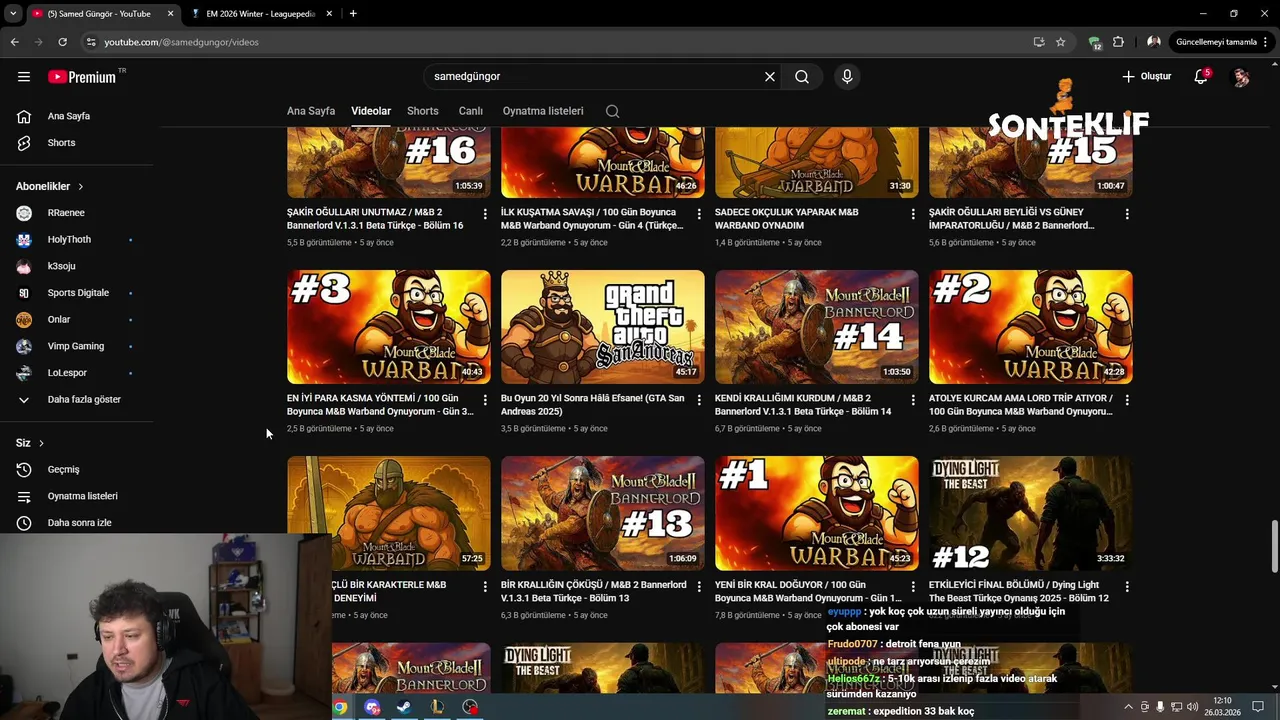Start voice search with microphone icon
This screenshot has width=1280, height=720.
coord(847,76)
